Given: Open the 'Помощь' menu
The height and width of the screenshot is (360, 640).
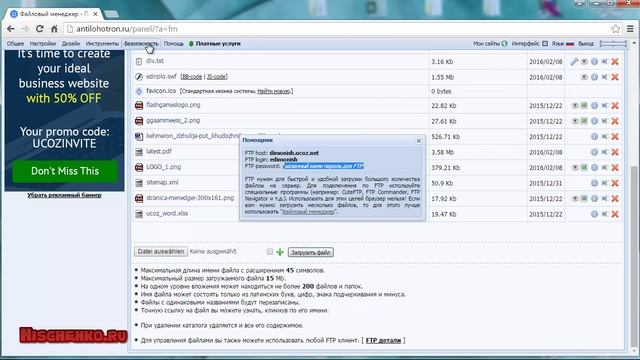Looking at the screenshot, I should [173, 43].
